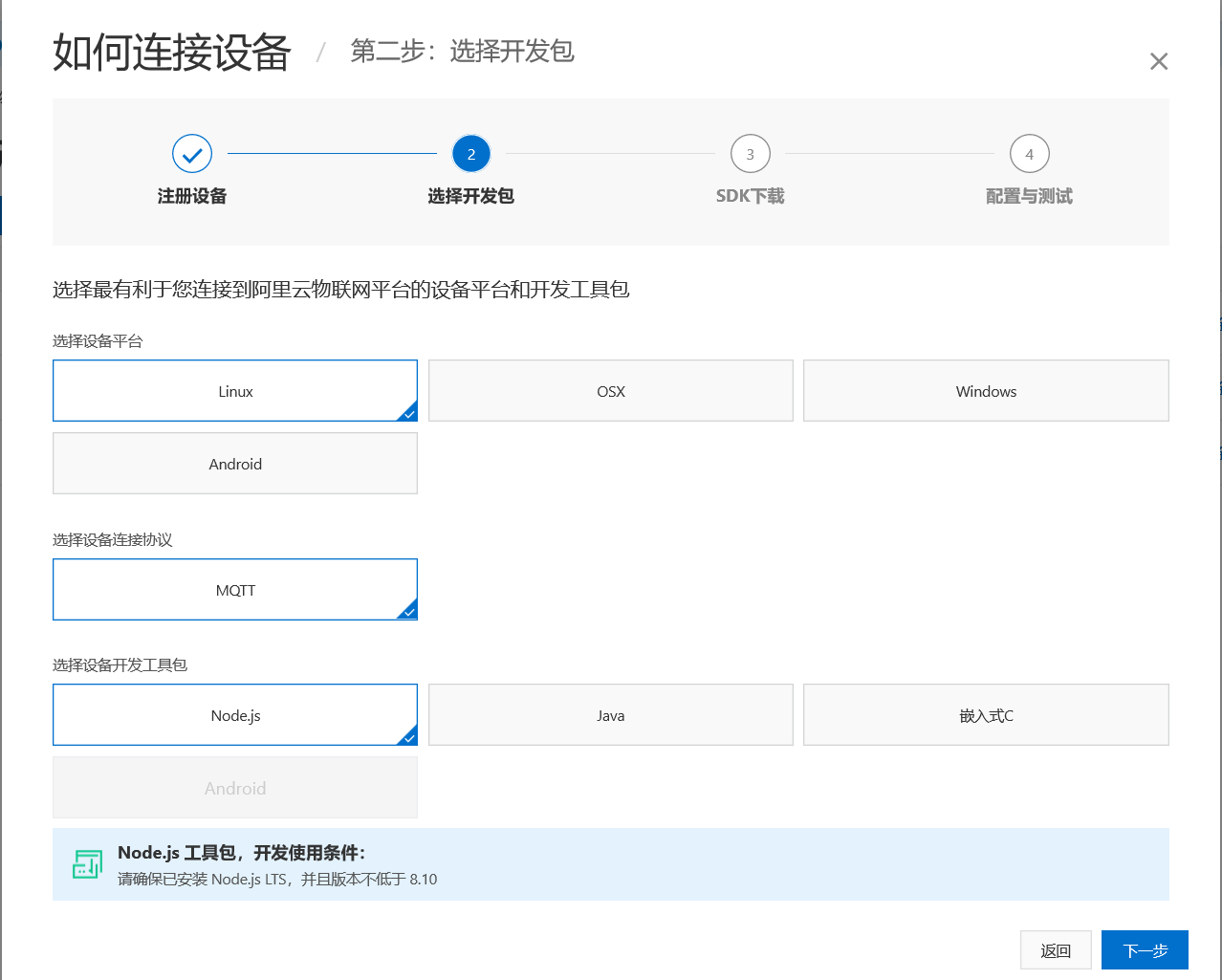Click the SDK下载 step label
The width and height of the screenshot is (1222, 980).
(751, 196)
